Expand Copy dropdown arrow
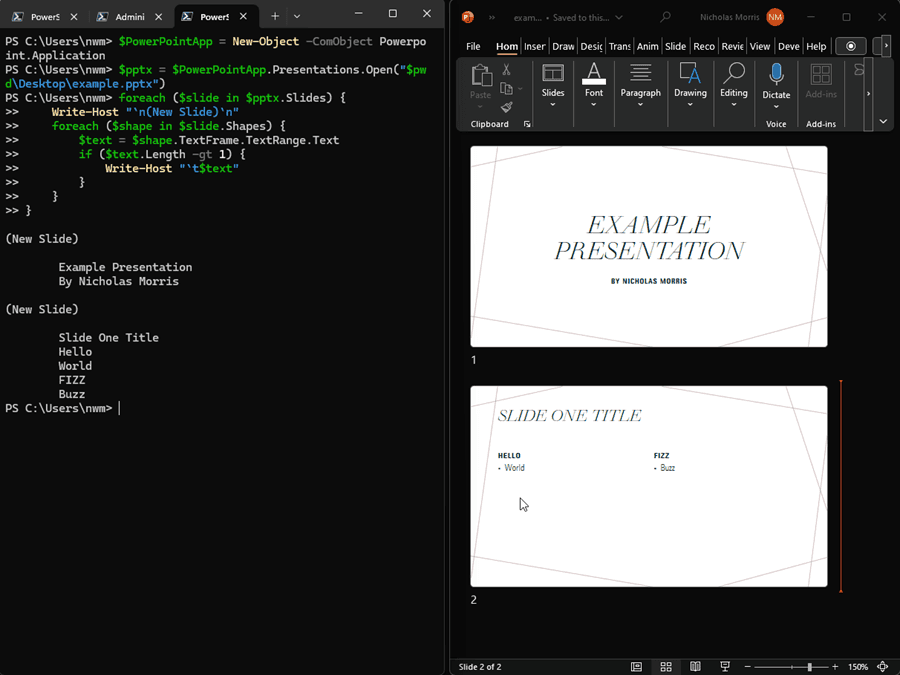 tap(520, 88)
